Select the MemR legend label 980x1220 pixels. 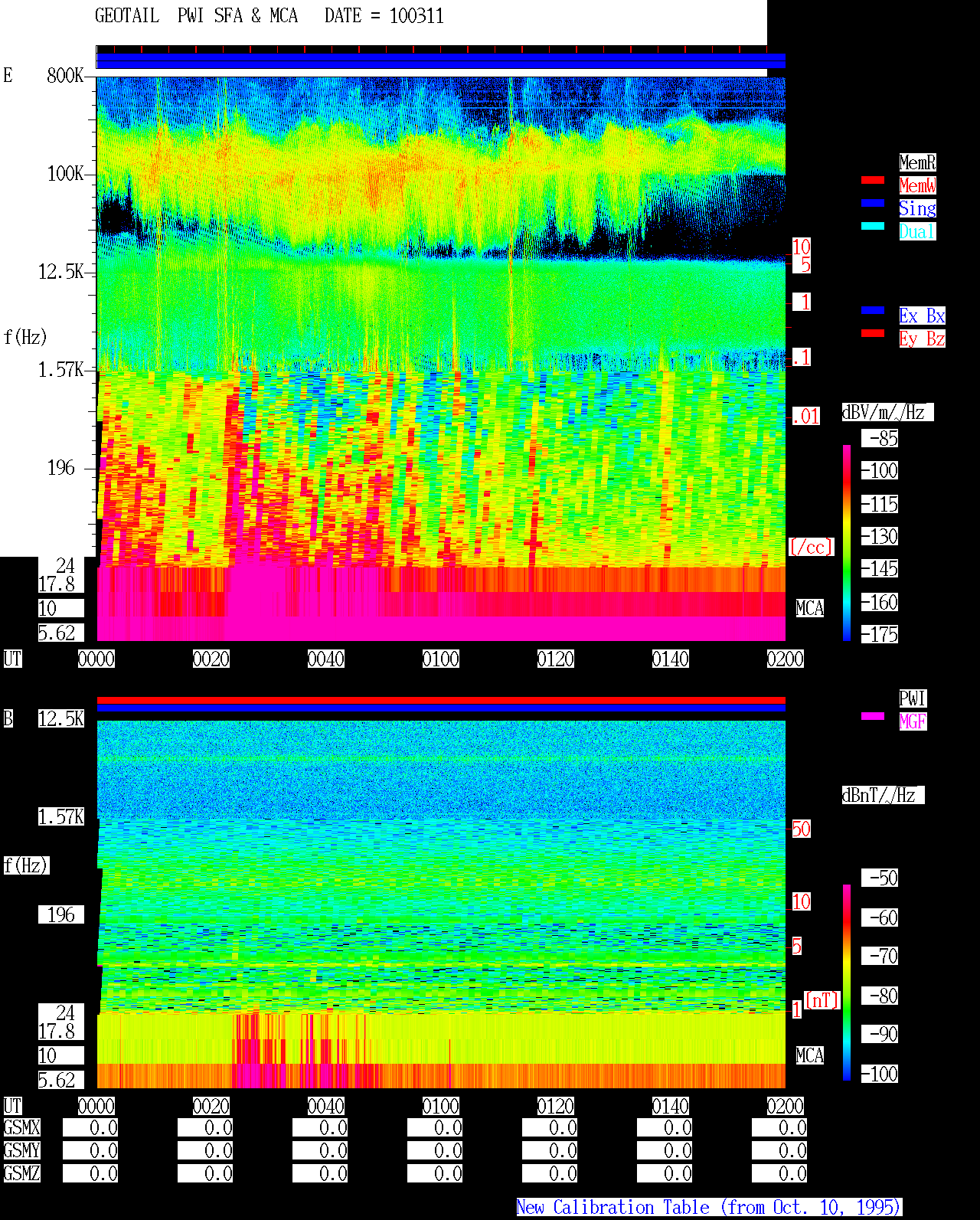coord(917,162)
